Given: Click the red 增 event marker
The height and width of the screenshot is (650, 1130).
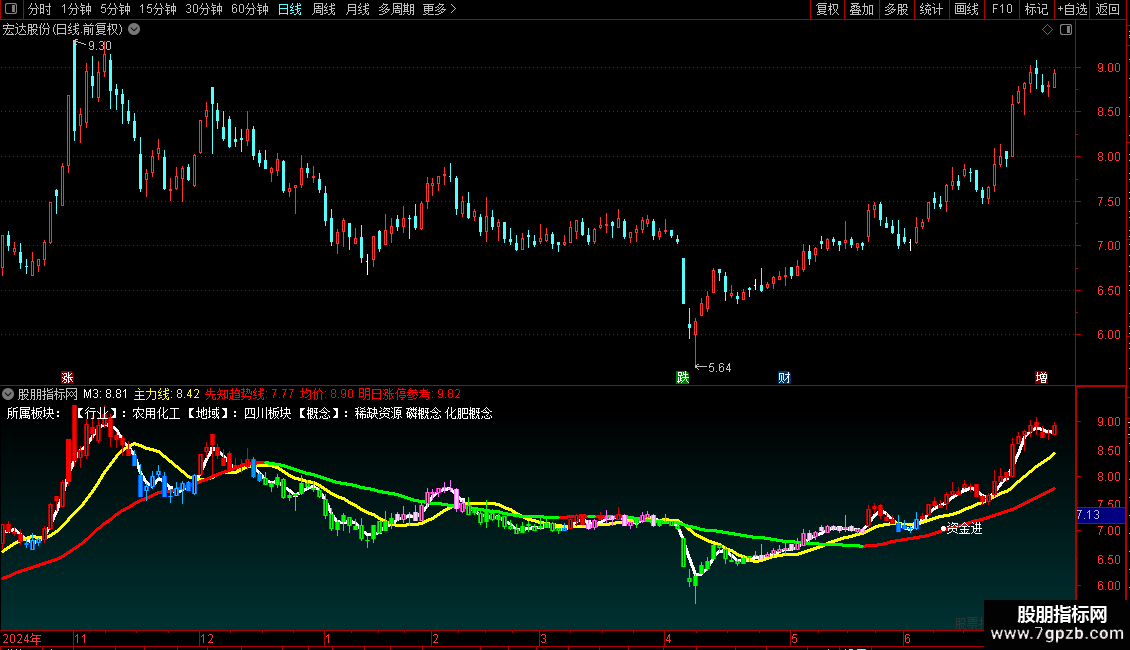Looking at the screenshot, I should pos(1041,378).
